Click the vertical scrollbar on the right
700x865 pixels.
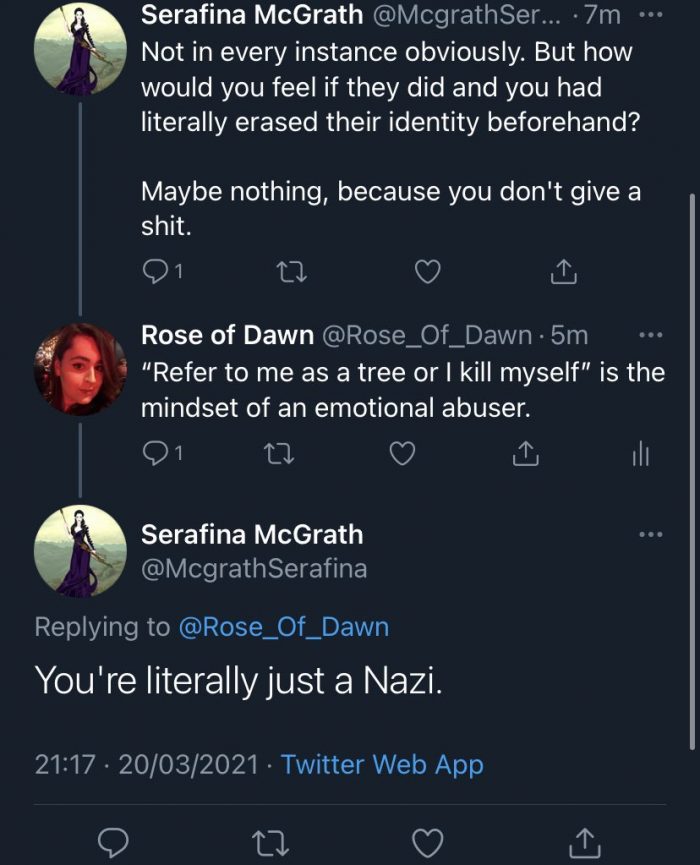[692, 470]
